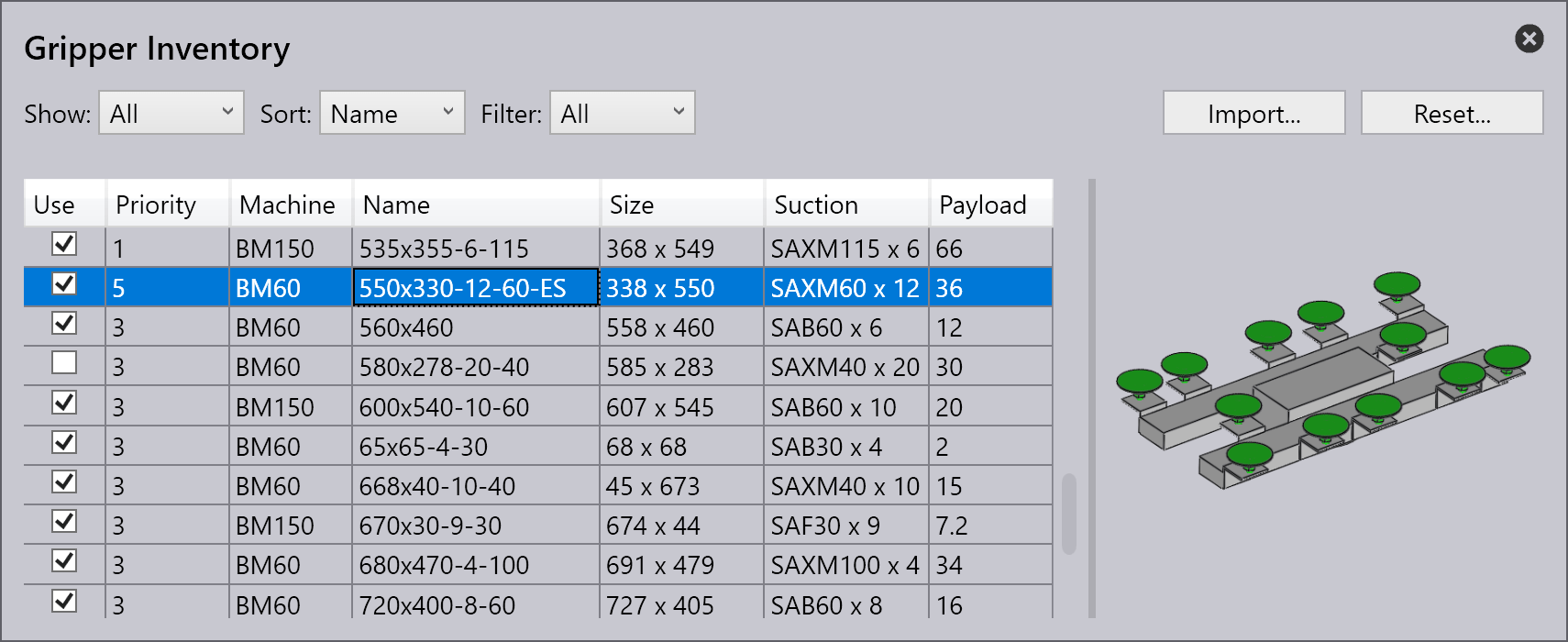Screen dimensions: 1568x642
Task: Click the Reset... button
Action: [1452, 113]
